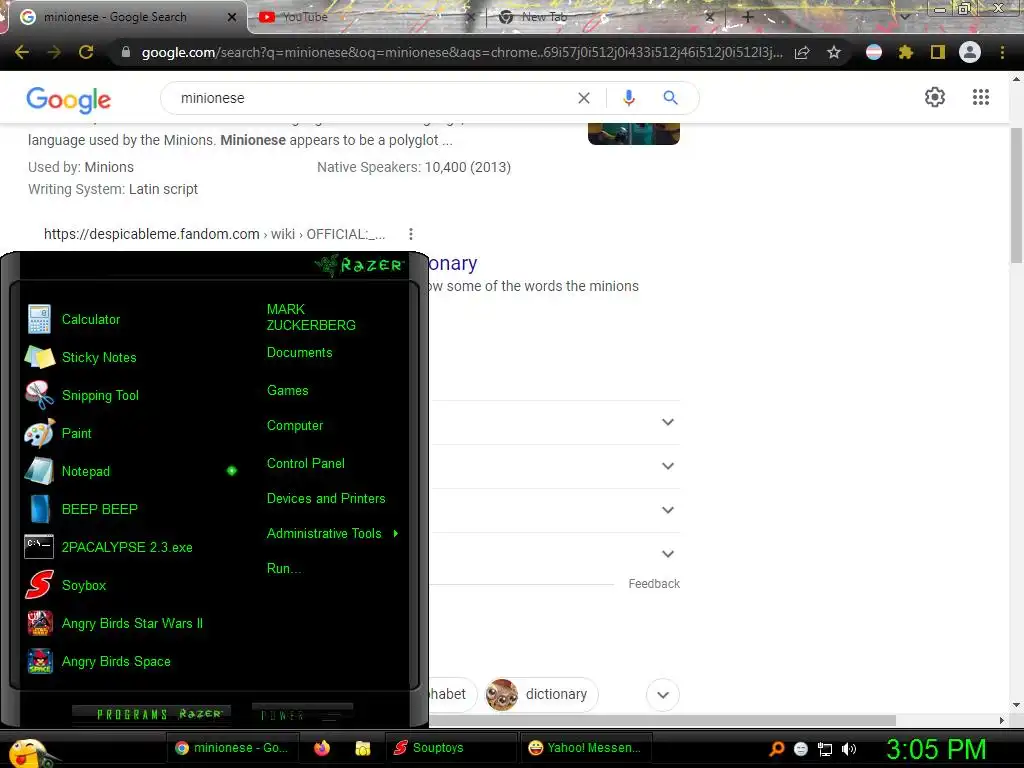Open MARK ZUCKERBERG user folder
The width and height of the screenshot is (1024, 768).
coord(311,317)
